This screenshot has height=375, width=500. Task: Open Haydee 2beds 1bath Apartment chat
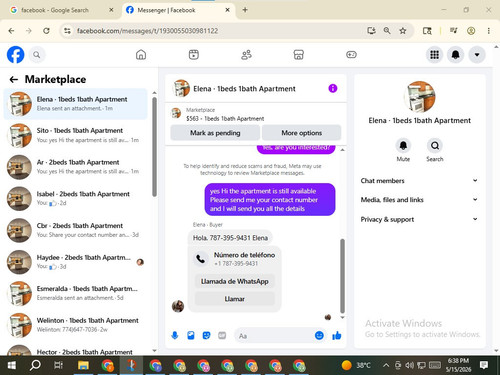click(x=76, y=262)
